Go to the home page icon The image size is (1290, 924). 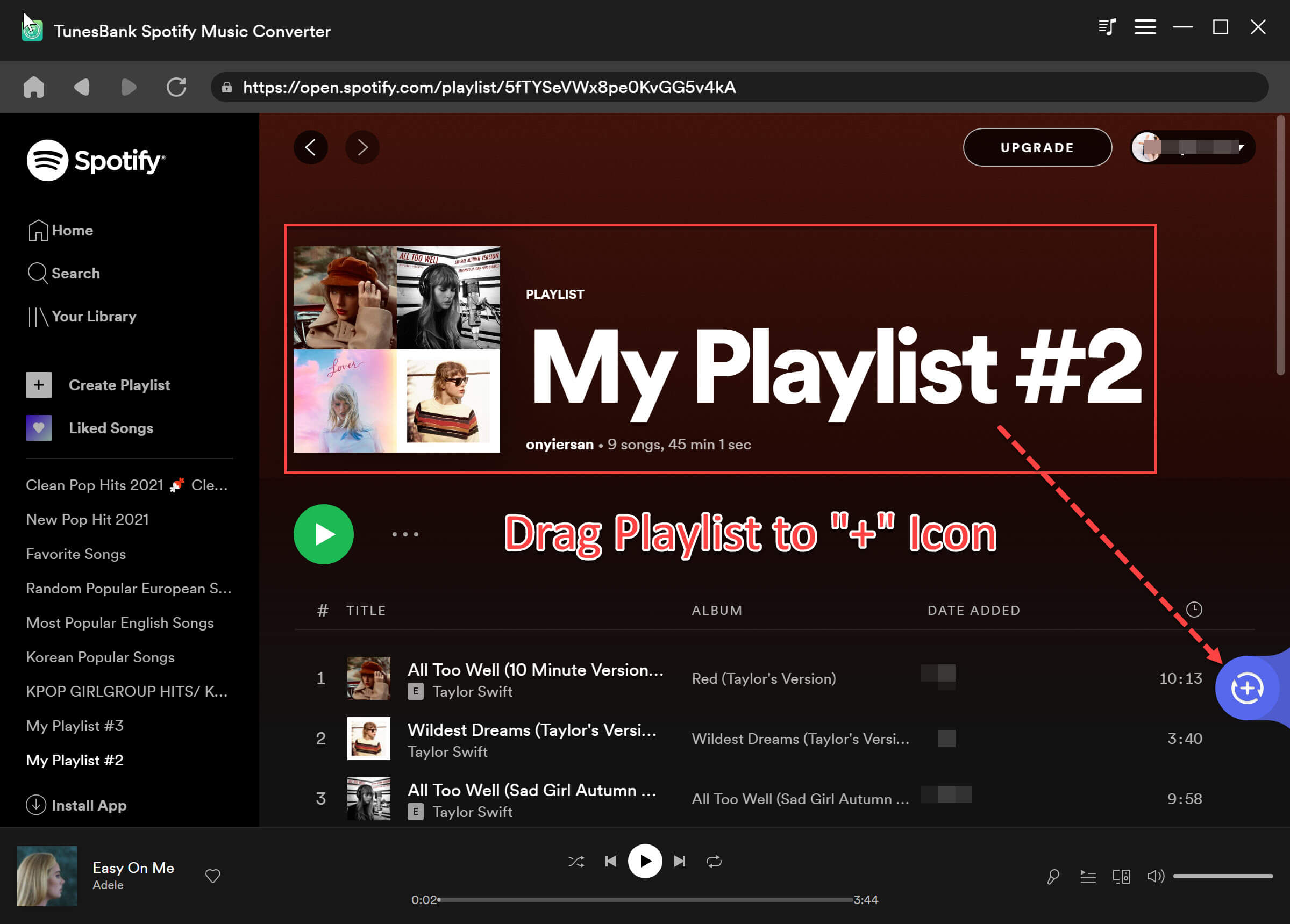[33, 87]
